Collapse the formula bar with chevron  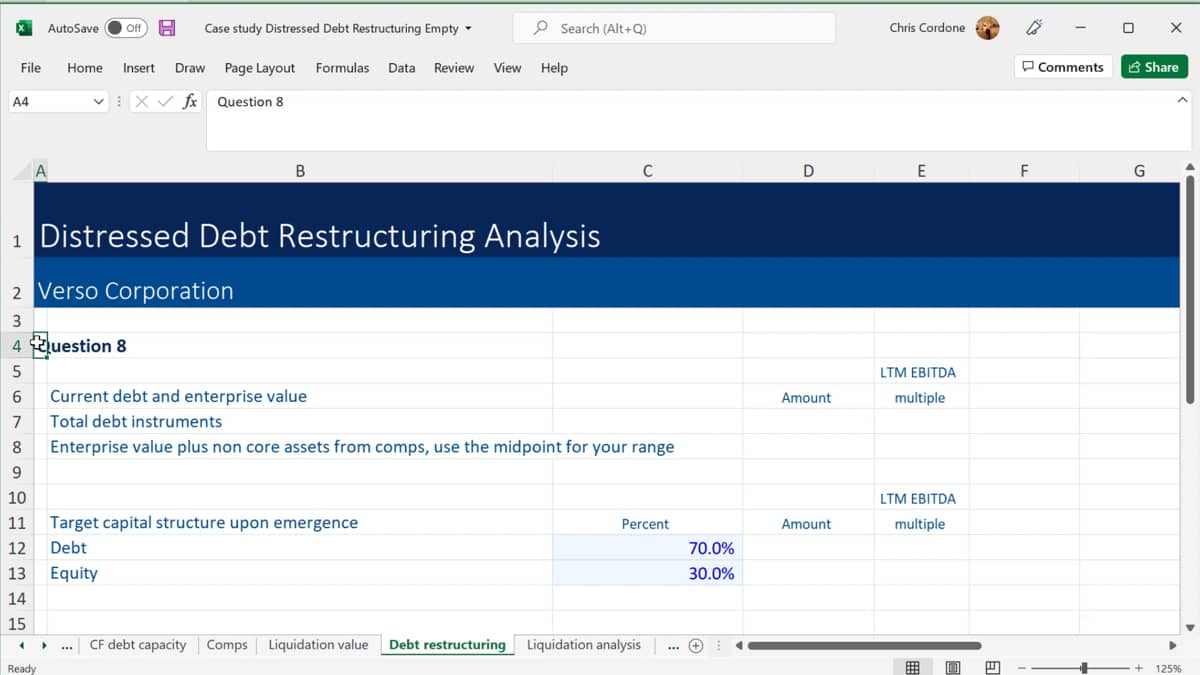[x=1183, y=101]
